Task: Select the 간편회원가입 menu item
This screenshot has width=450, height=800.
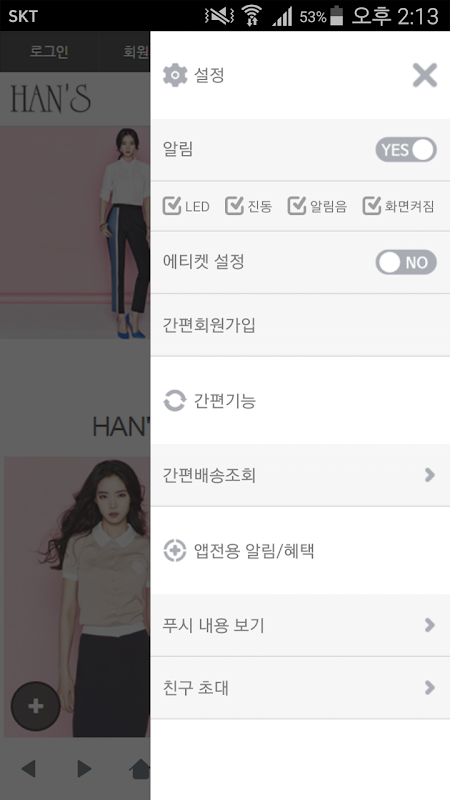Action: point(300,325)
